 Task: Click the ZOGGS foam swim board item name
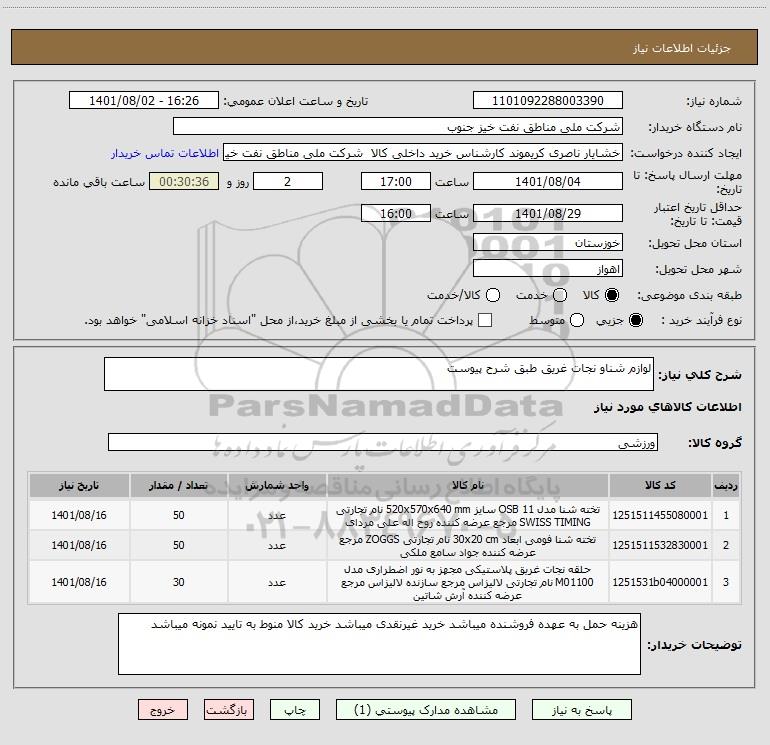click(468, 546)
